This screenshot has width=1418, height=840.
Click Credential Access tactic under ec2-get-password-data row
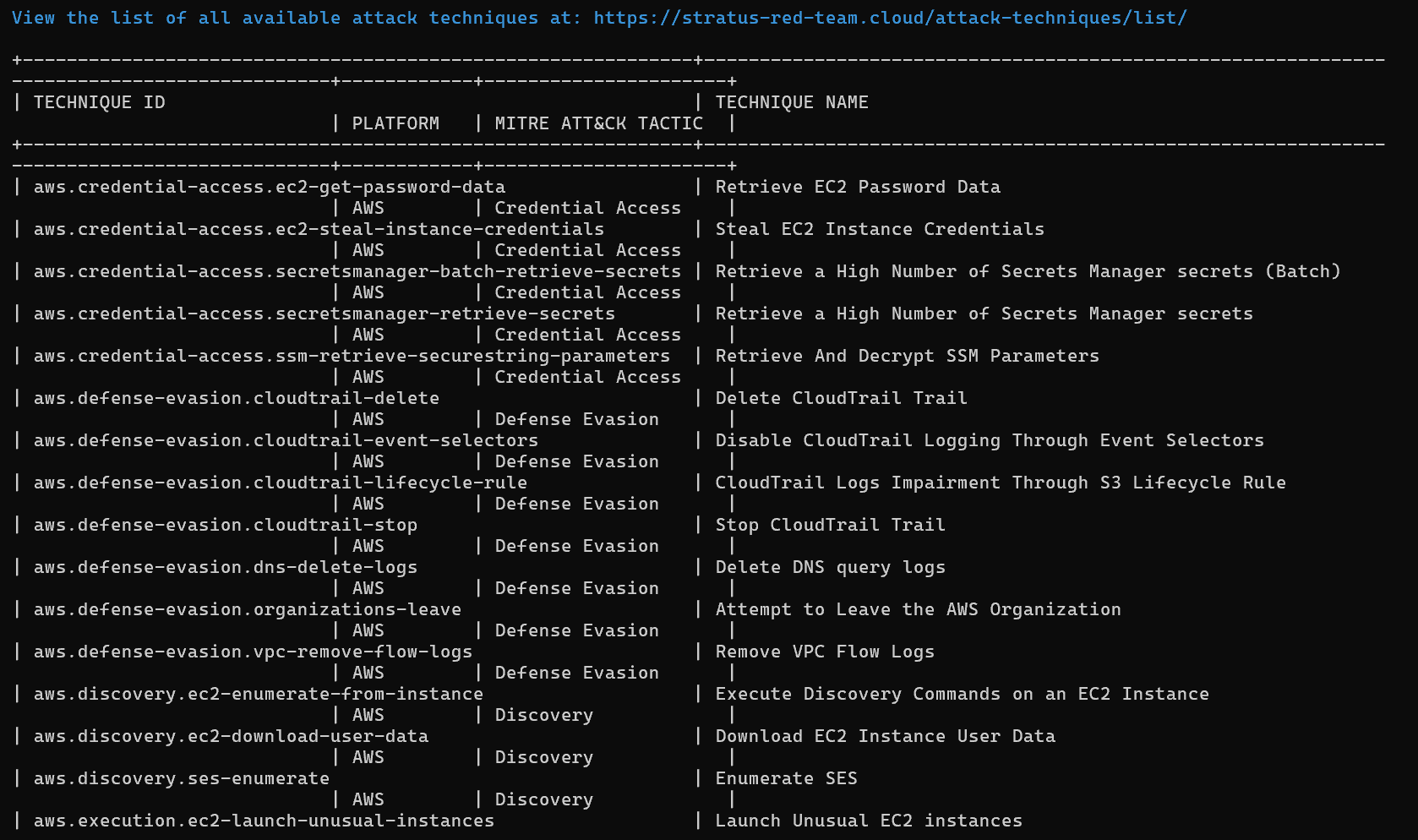tap(587, 208)
